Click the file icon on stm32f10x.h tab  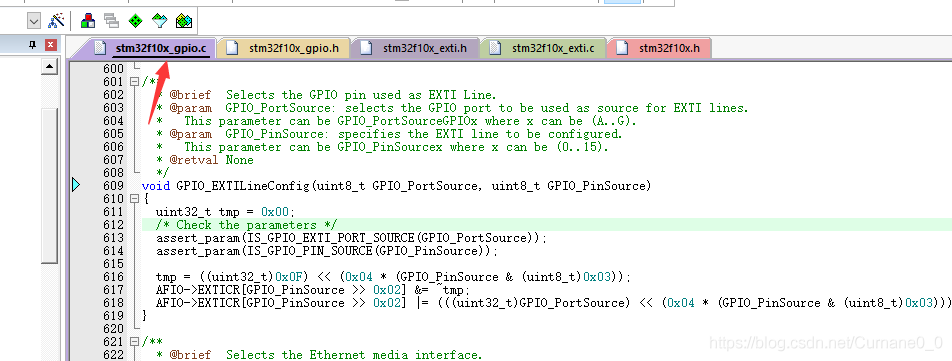tap(622, 48)
